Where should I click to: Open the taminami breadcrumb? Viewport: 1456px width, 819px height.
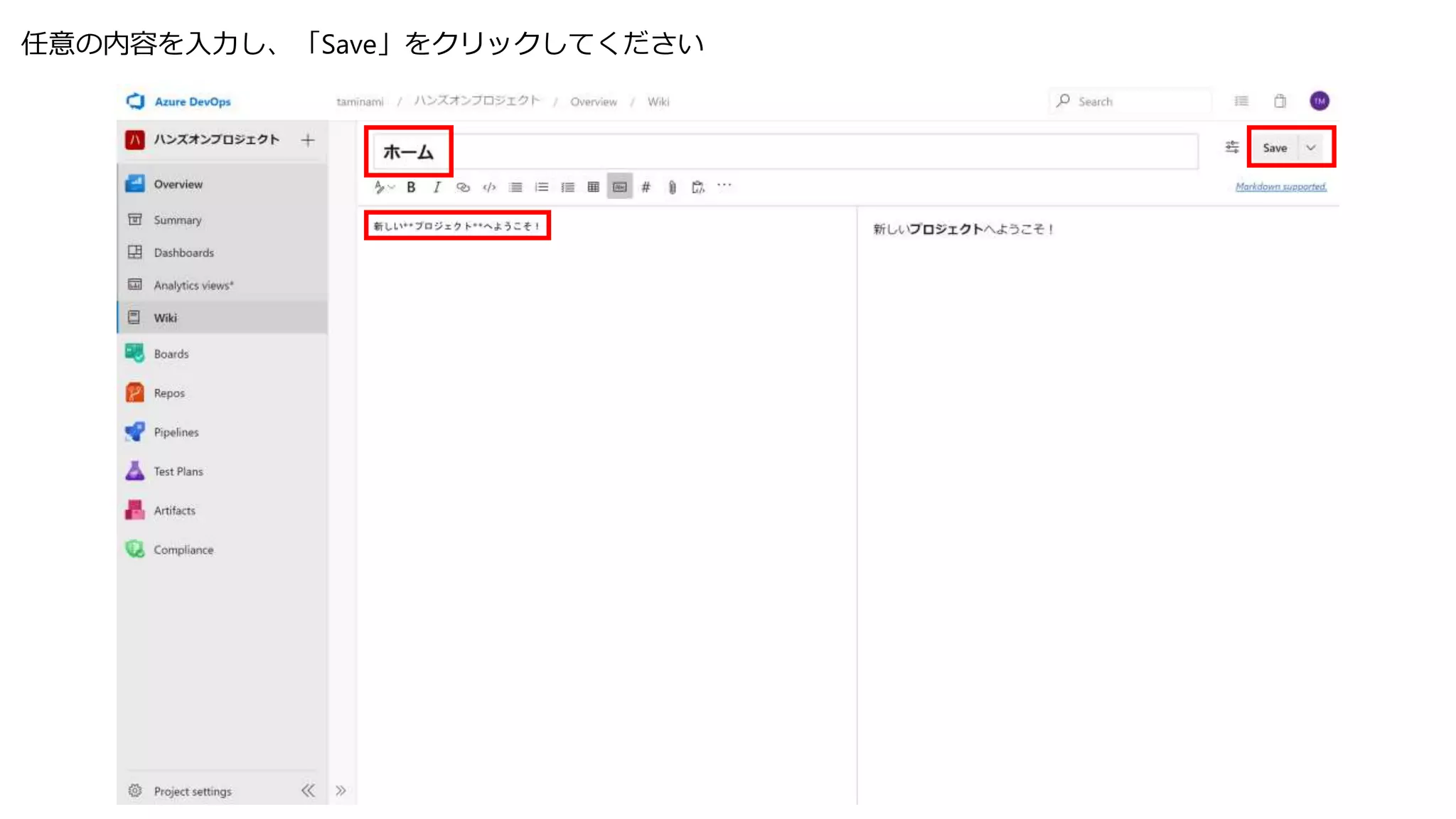[360, 102]
